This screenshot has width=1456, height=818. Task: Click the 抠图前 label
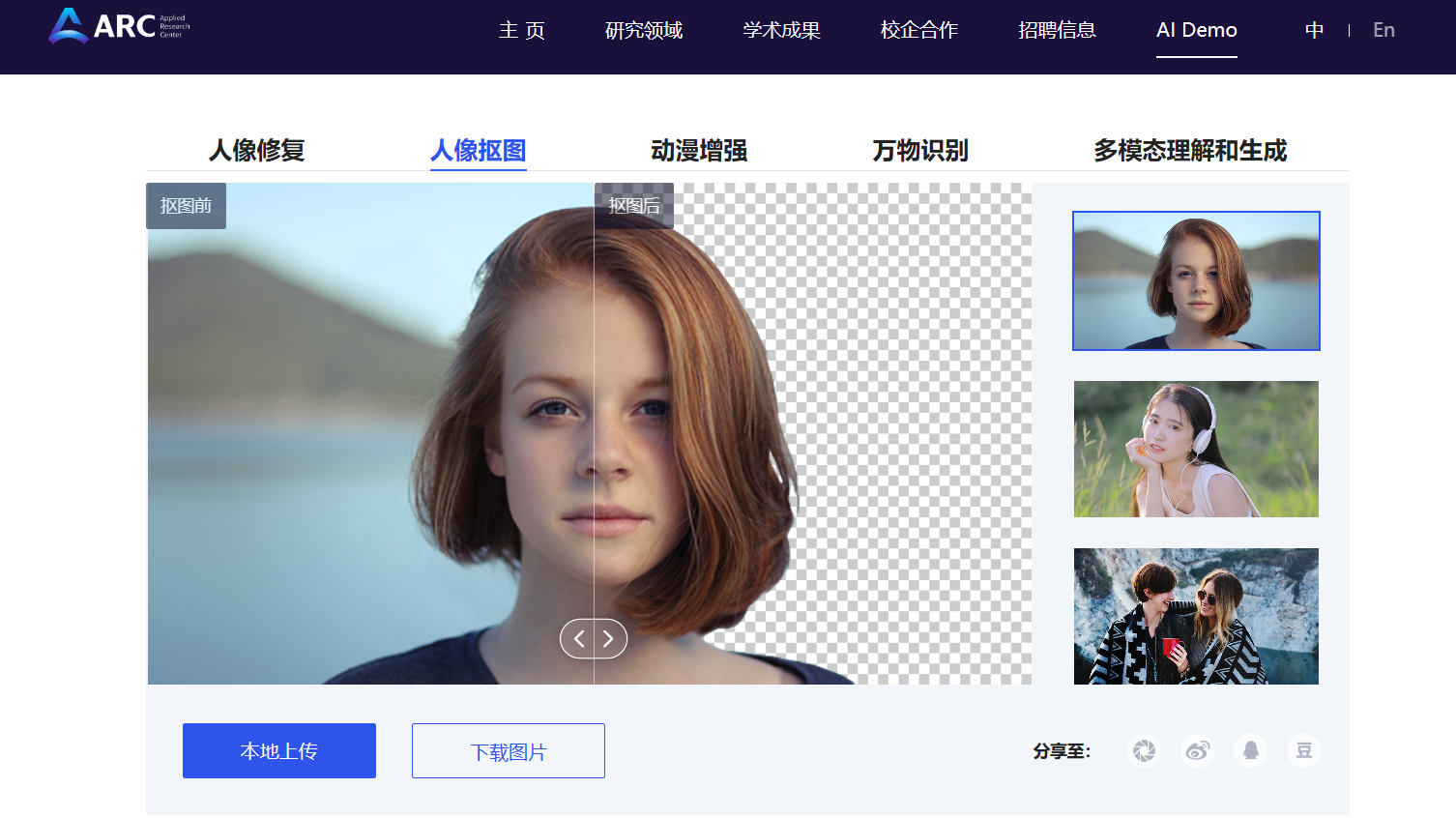pyautogui.click(x=186, y=206)
